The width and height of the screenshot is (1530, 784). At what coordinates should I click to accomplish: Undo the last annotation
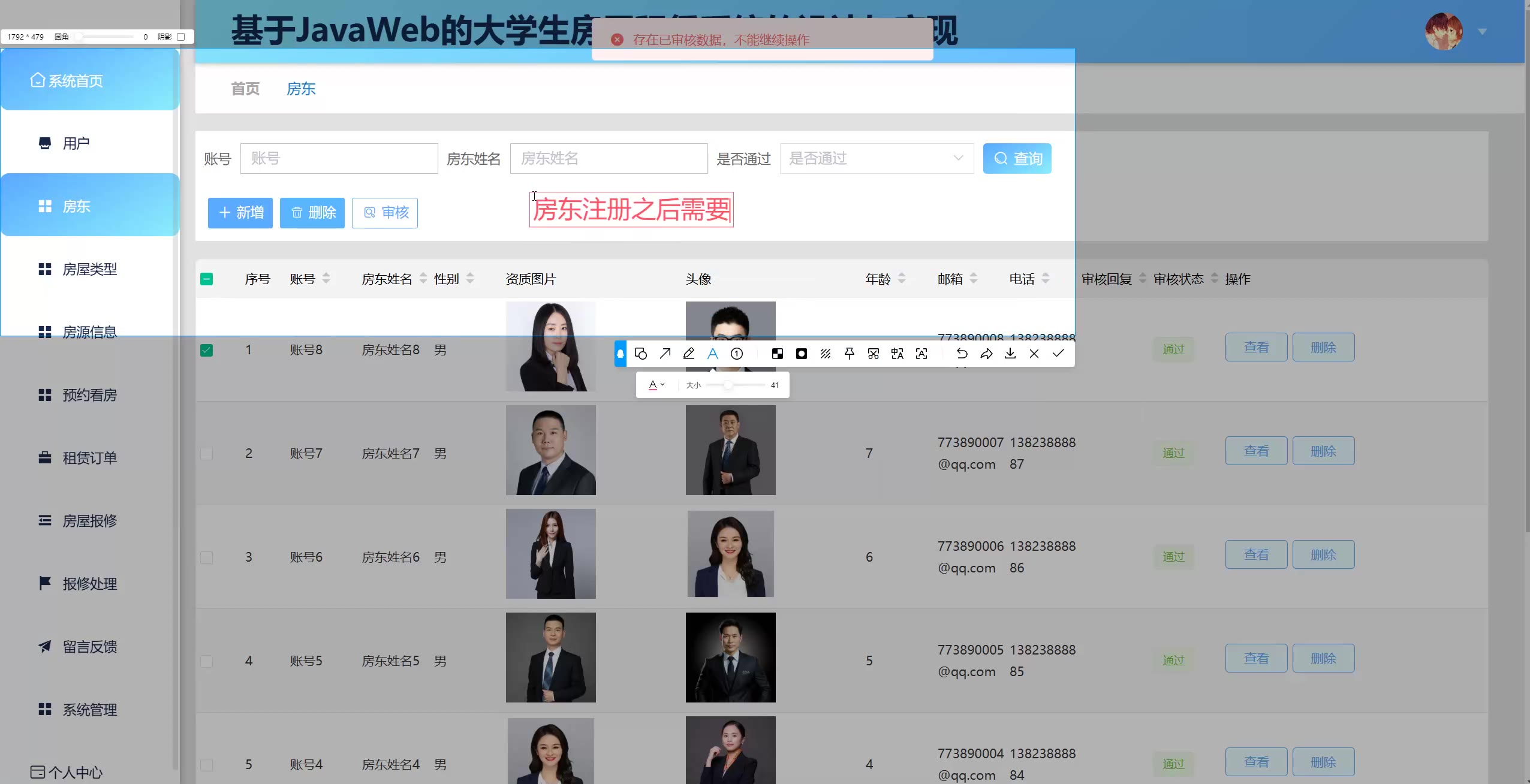pos(962,354)
